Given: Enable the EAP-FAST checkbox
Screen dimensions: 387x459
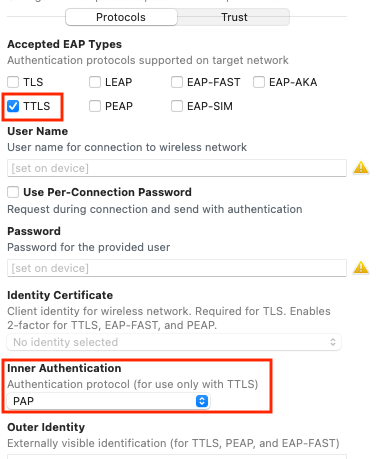Looking at the screenshot, I should click(x=177, y=82).
